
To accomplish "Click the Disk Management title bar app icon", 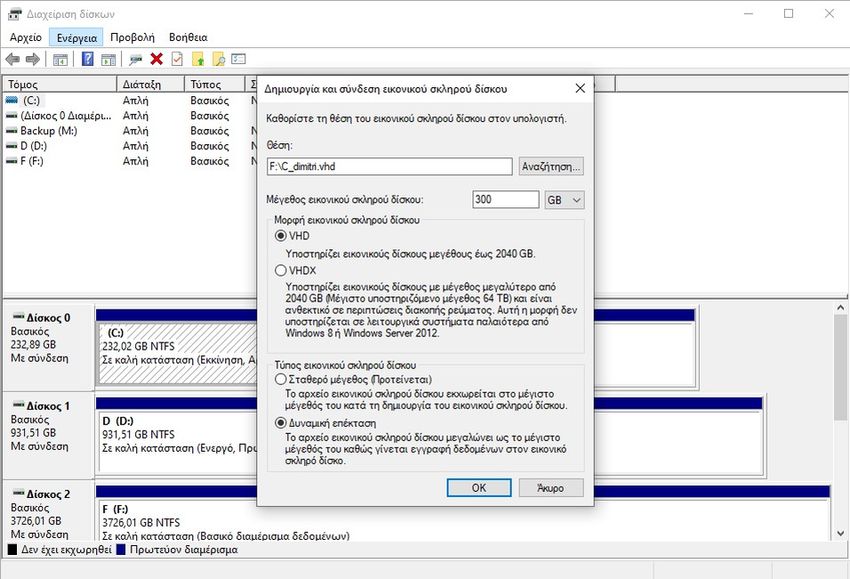I will 15,14.
